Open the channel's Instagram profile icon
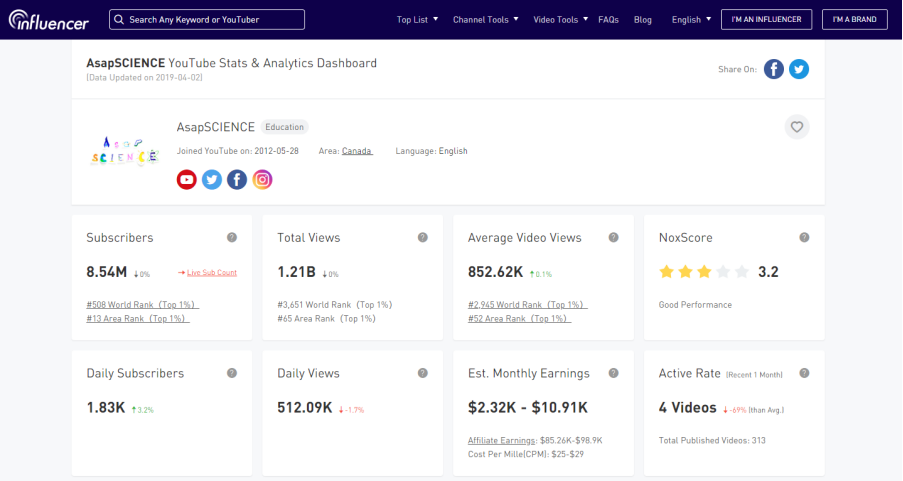Screen dimensions: 903x481 (x=262, y=180)
